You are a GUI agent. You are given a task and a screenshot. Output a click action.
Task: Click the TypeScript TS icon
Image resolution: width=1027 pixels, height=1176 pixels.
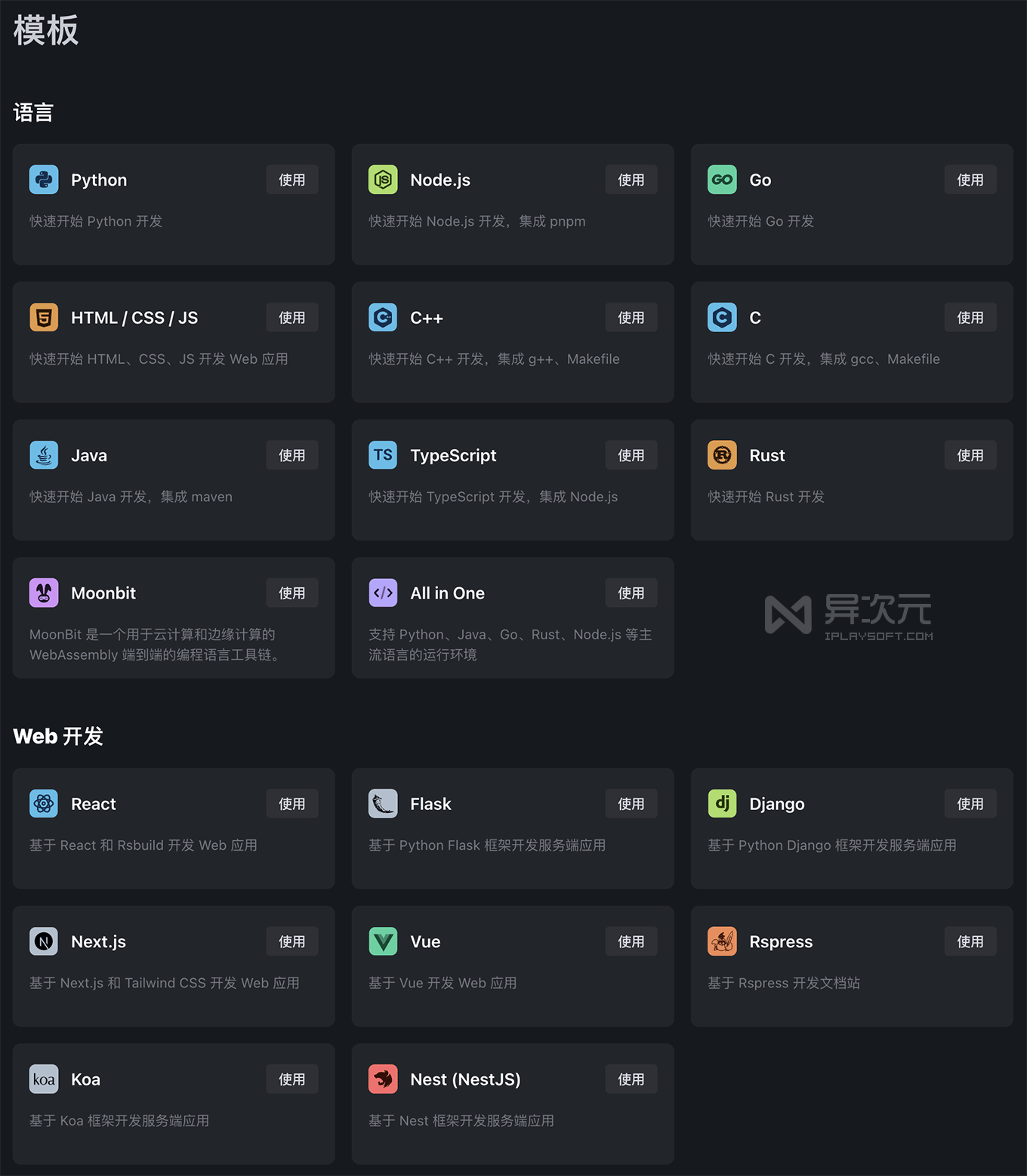(383, 455)
